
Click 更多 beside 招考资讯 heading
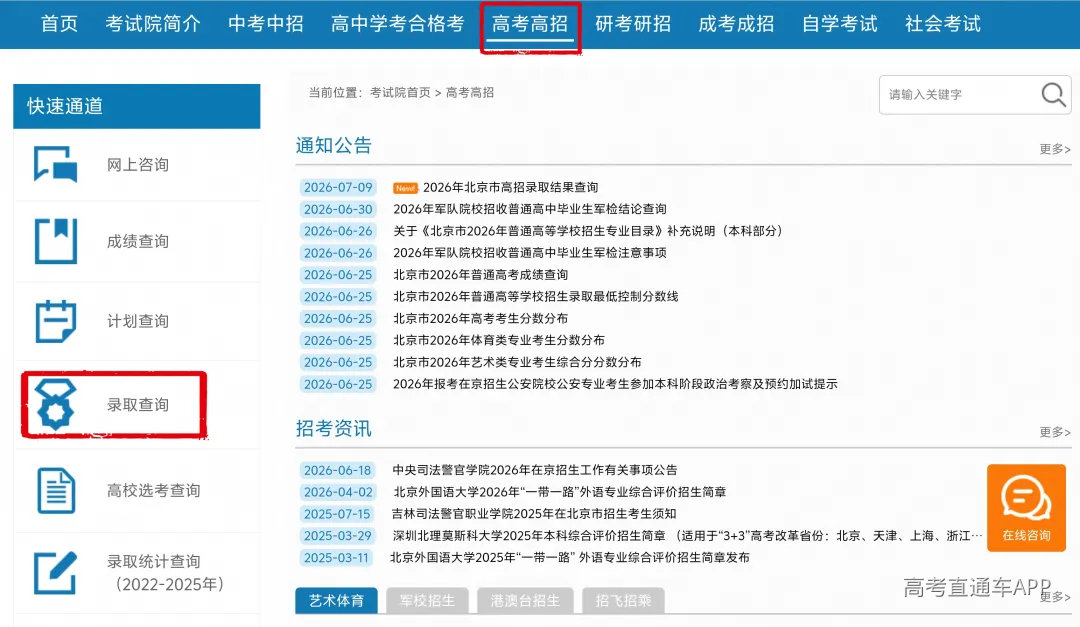(1055, 432)
